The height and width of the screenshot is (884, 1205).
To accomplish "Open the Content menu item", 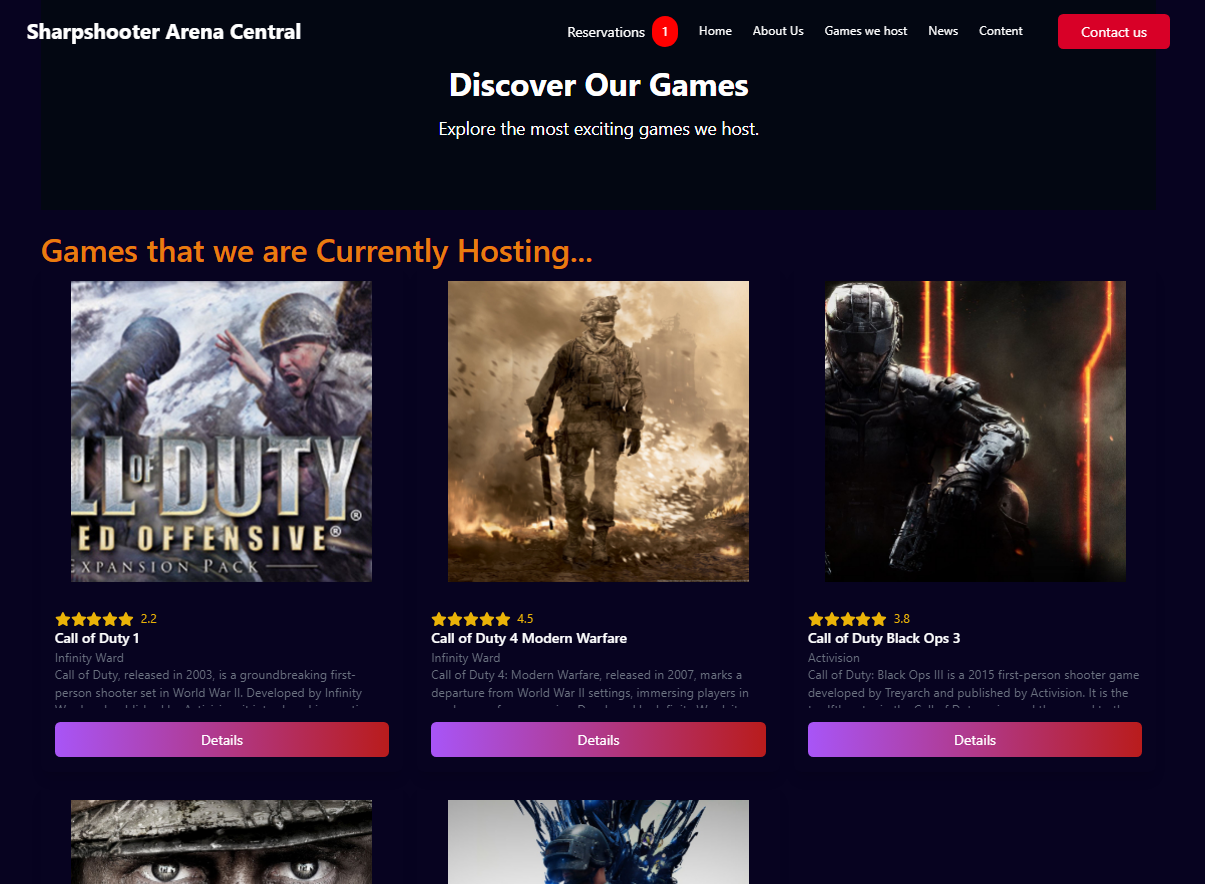I will pyautogui.click(x=1000, y=31).
